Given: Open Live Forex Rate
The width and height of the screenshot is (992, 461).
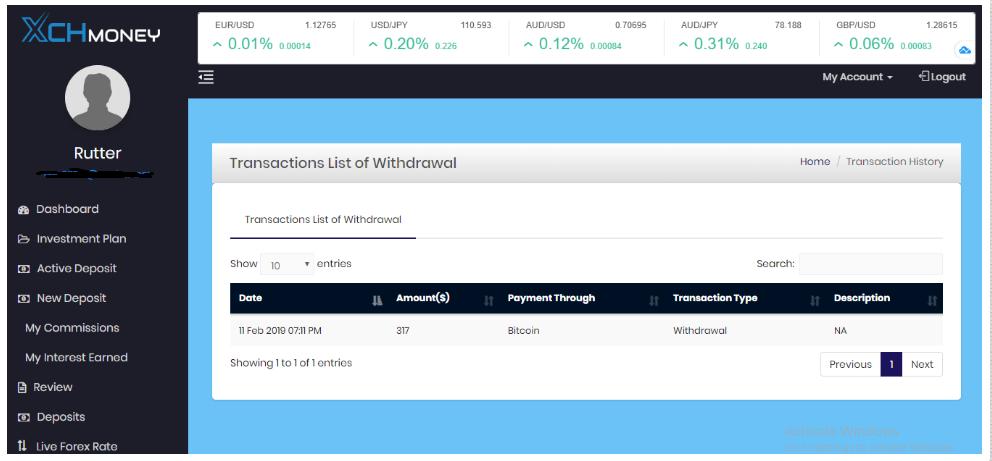Looking at the screenshot, I should coord(77,446).
